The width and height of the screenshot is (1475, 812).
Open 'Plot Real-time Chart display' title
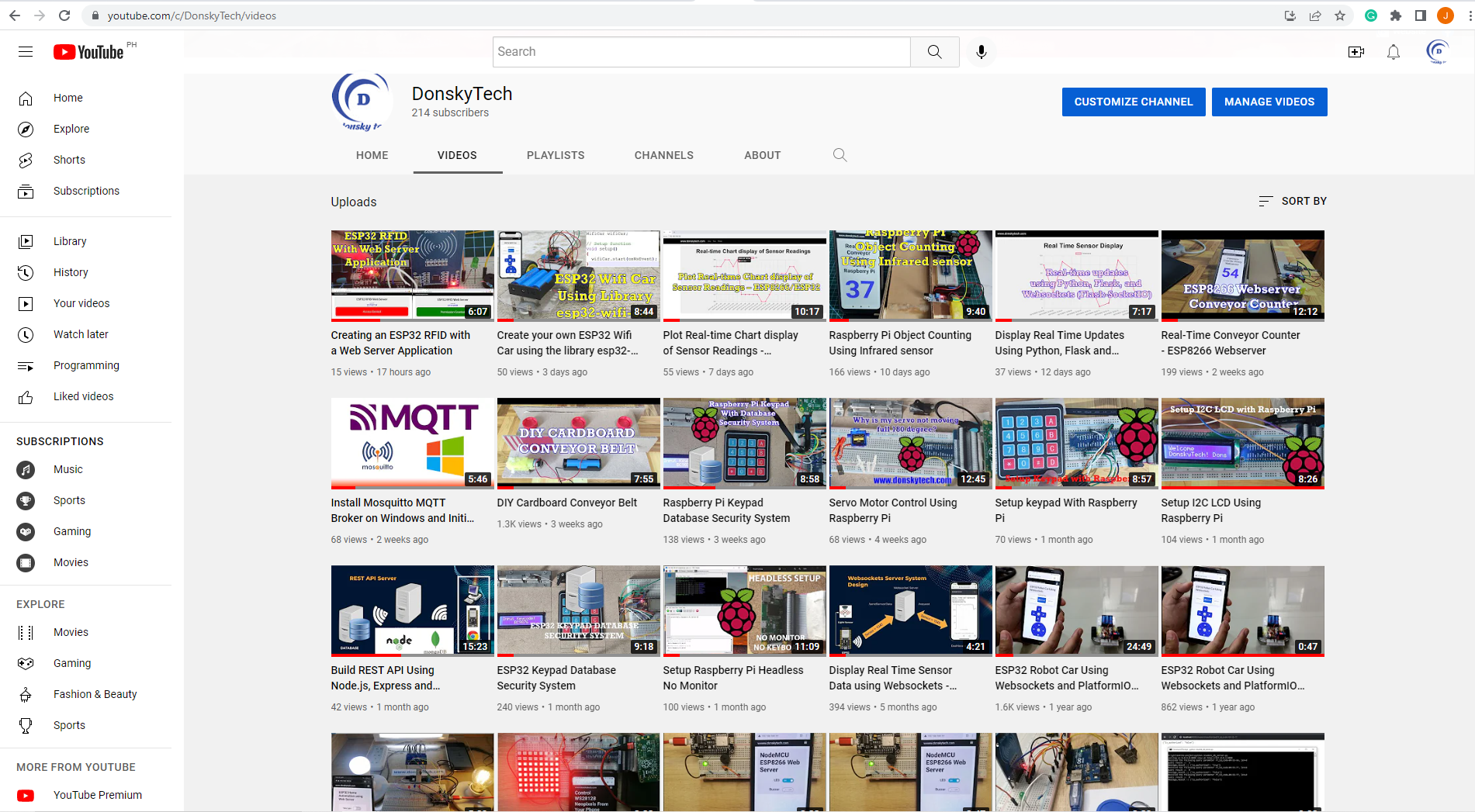730,343
